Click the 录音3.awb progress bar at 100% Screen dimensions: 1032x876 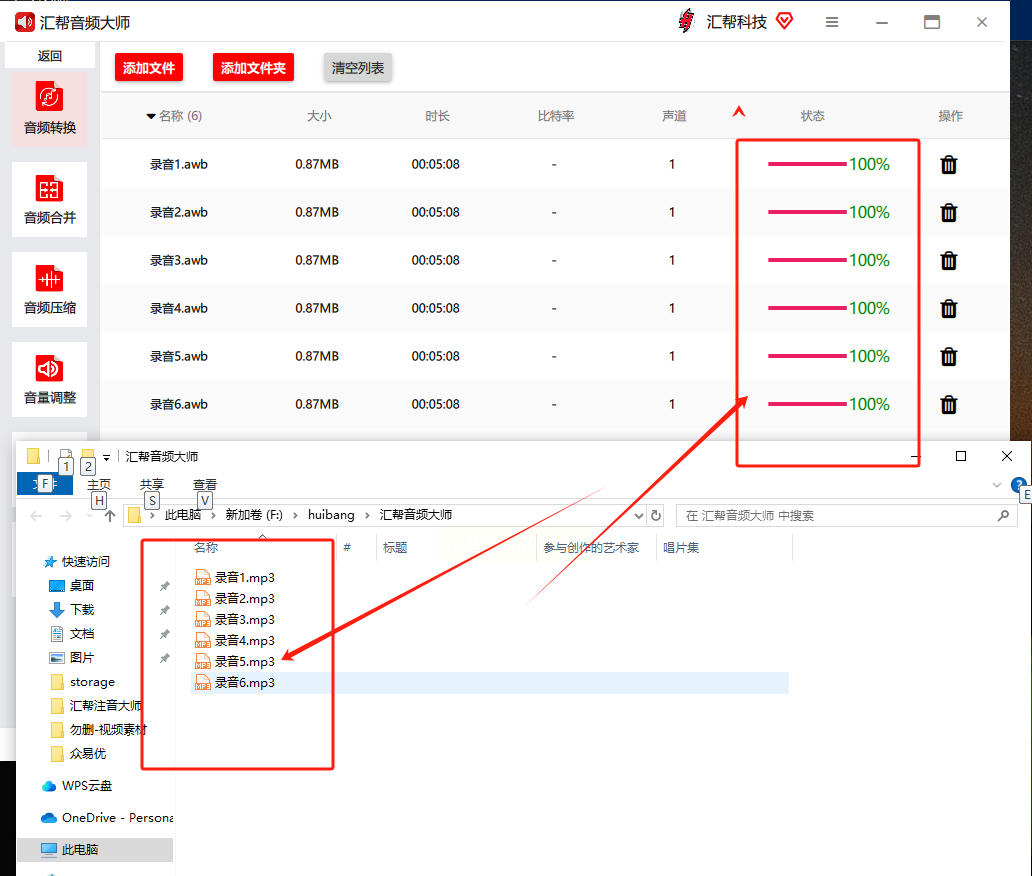coord(807,260)
